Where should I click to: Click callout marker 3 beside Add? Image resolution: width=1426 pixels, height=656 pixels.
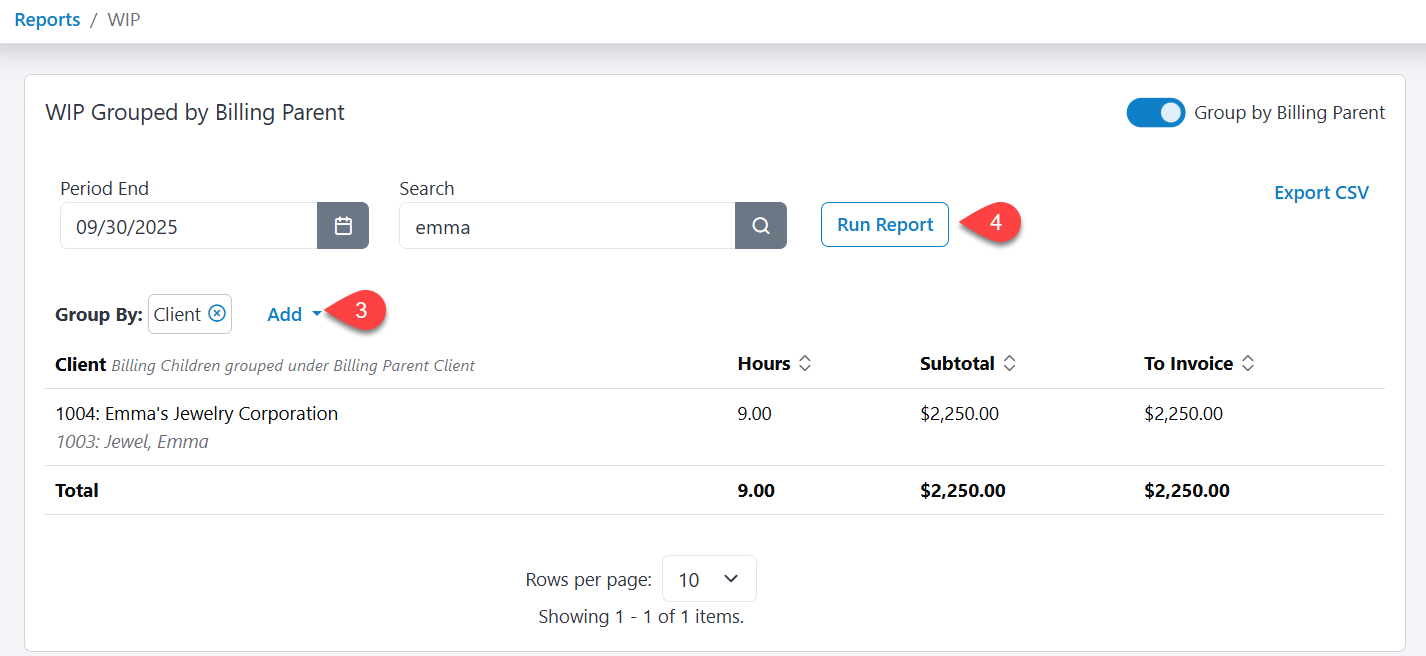(356, 311)
